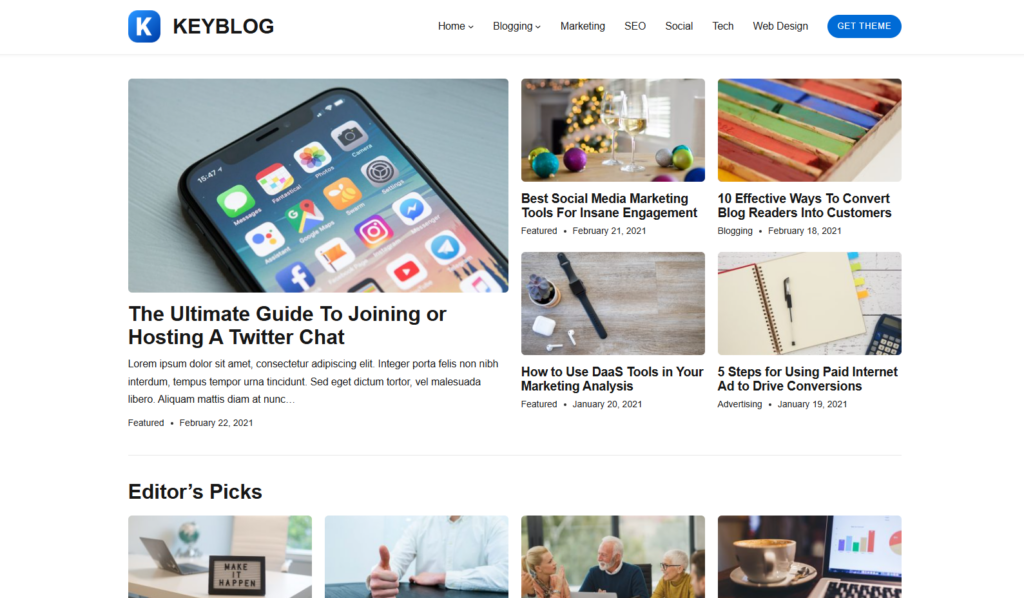Open the Social navigation link
The height and width of the screenshot is (598, 1024).
(679, 26)
